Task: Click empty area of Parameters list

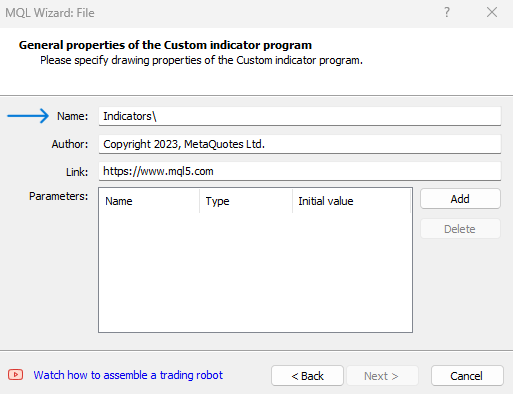Action: point(255,272)
